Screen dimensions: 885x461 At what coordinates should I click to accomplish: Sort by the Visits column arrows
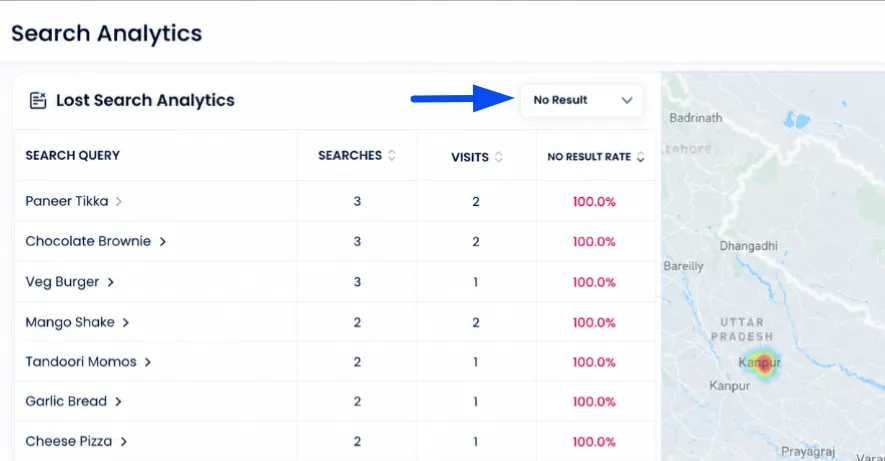coord(498,157)
